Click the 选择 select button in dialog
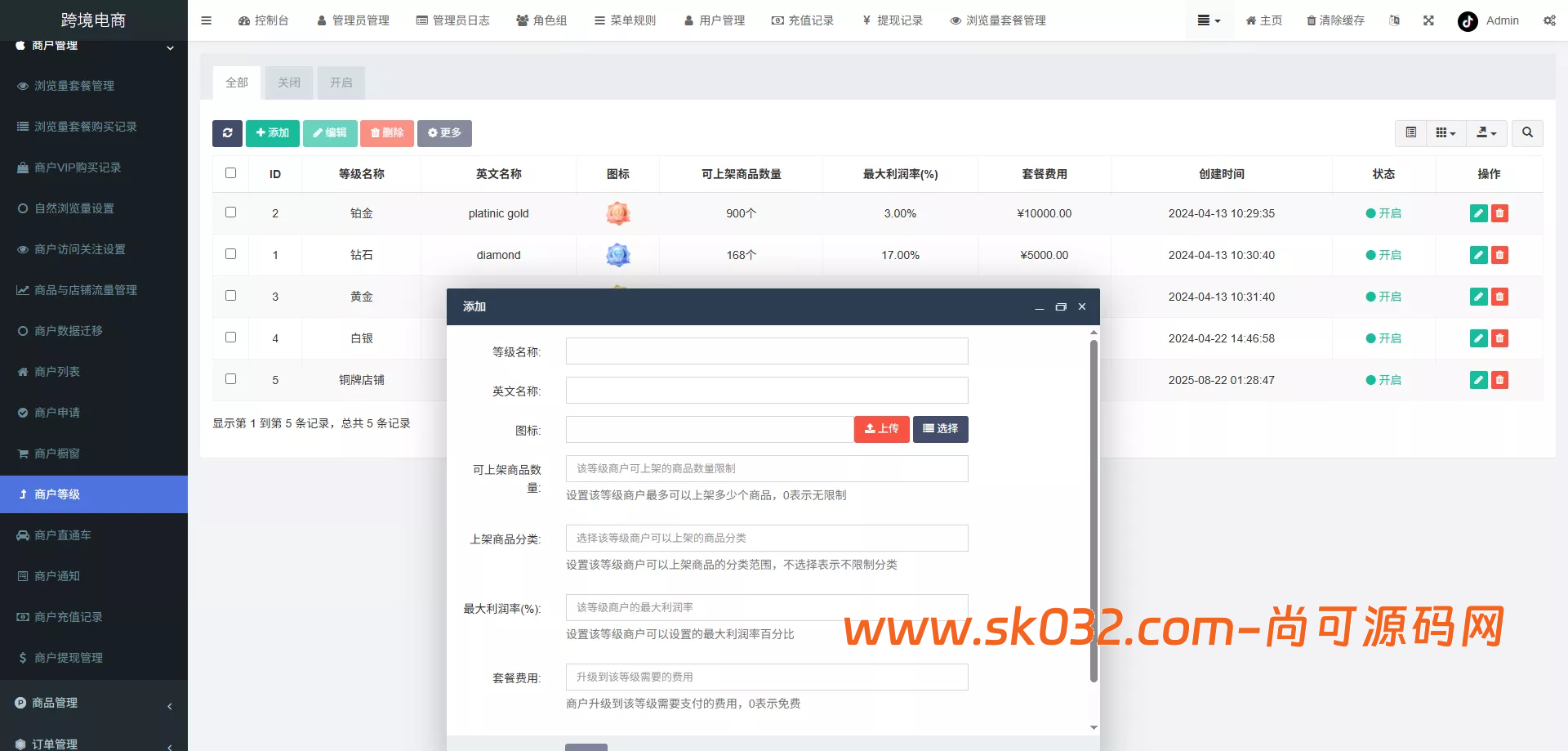This screenshot has height=751, width=1568. [x=940, y=429]
